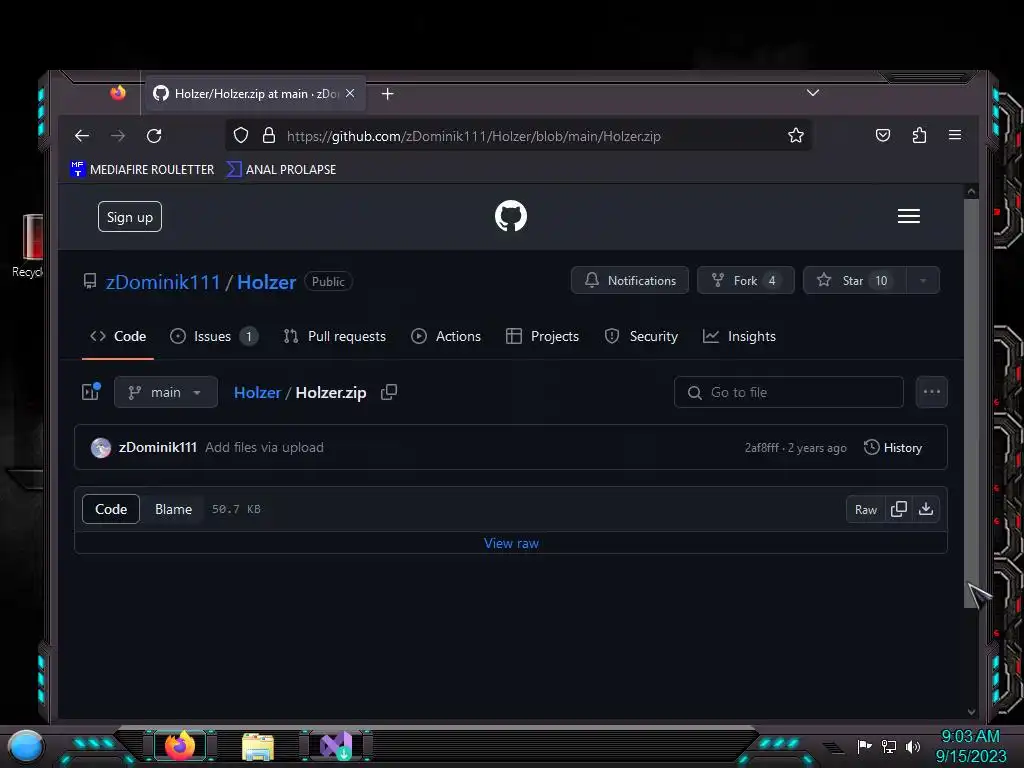The height and width of the screenshot is (768, 1024).
Task: Open the Firefox extensions puzzle icon
Action: (x=919, y=135)
